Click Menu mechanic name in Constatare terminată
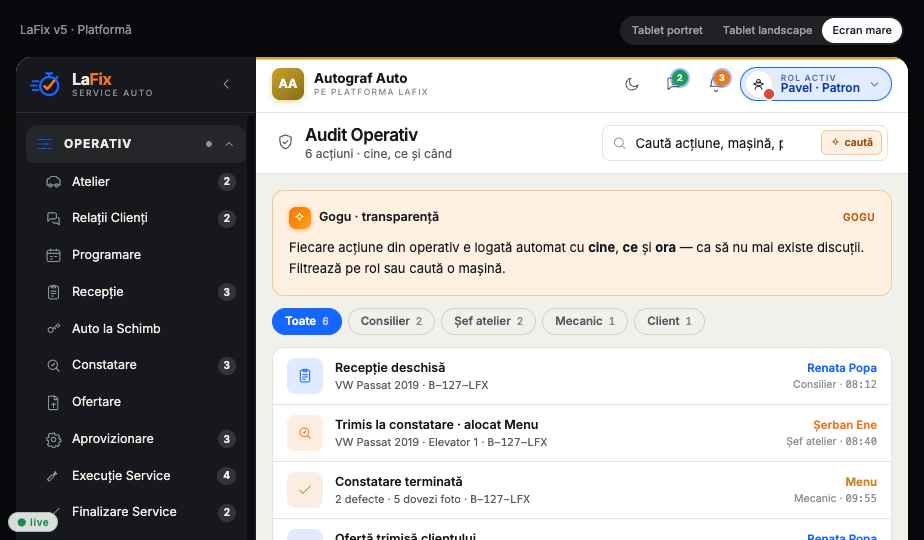 pos(861,482)
